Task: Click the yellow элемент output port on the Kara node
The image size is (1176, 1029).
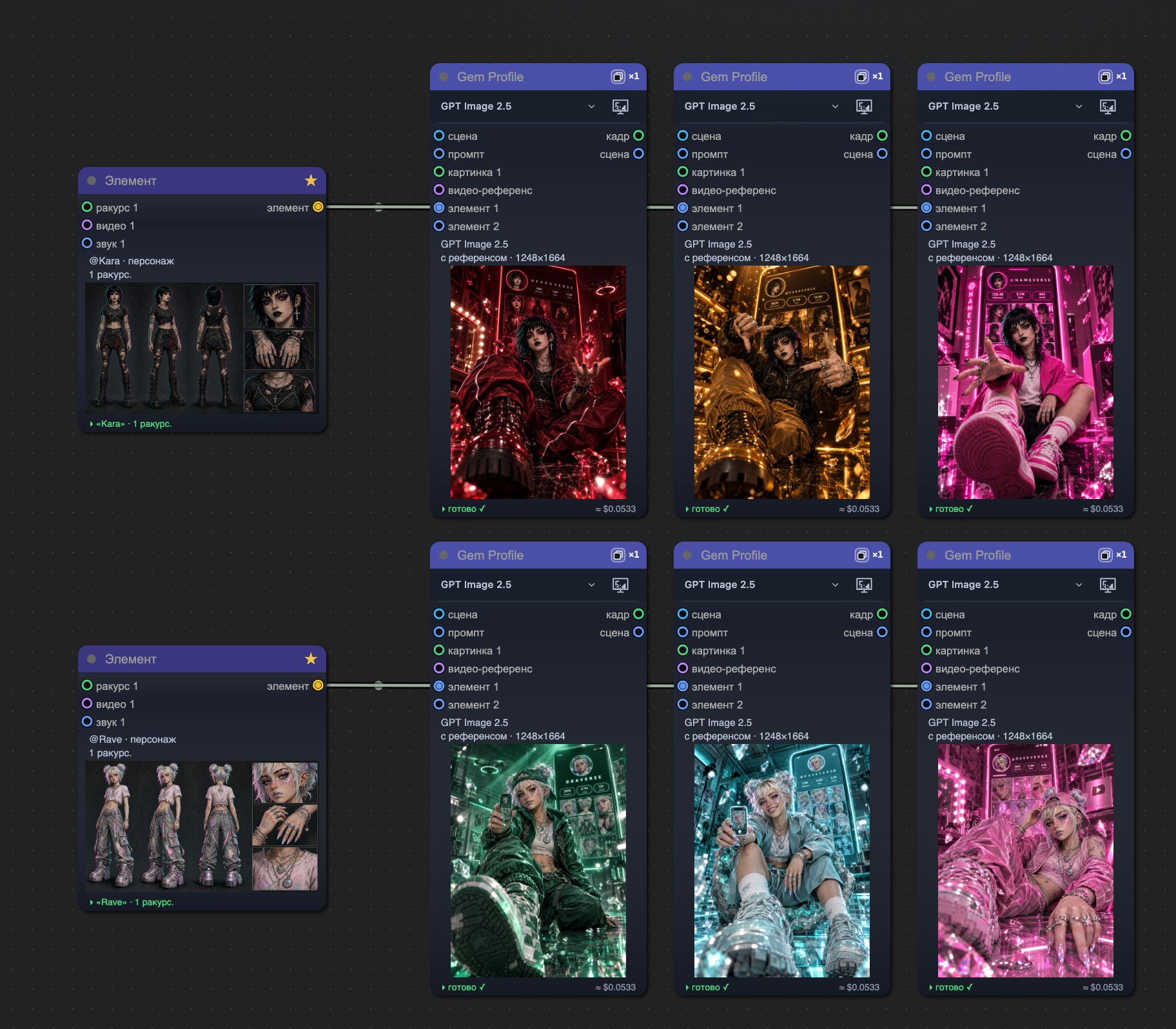Action: pyautogui.click(x=318, y=207)
